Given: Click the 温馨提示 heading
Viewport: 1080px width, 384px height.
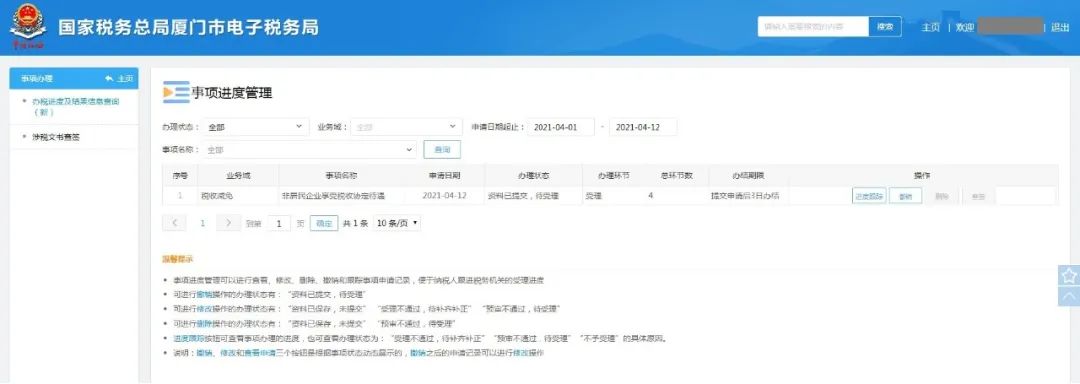Looking at the screenshot, I should [178, 259].
